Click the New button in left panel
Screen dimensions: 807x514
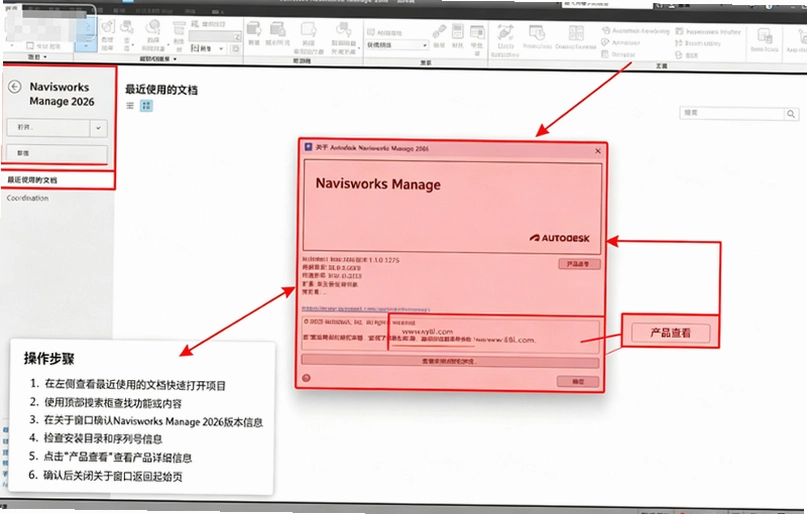57,153
